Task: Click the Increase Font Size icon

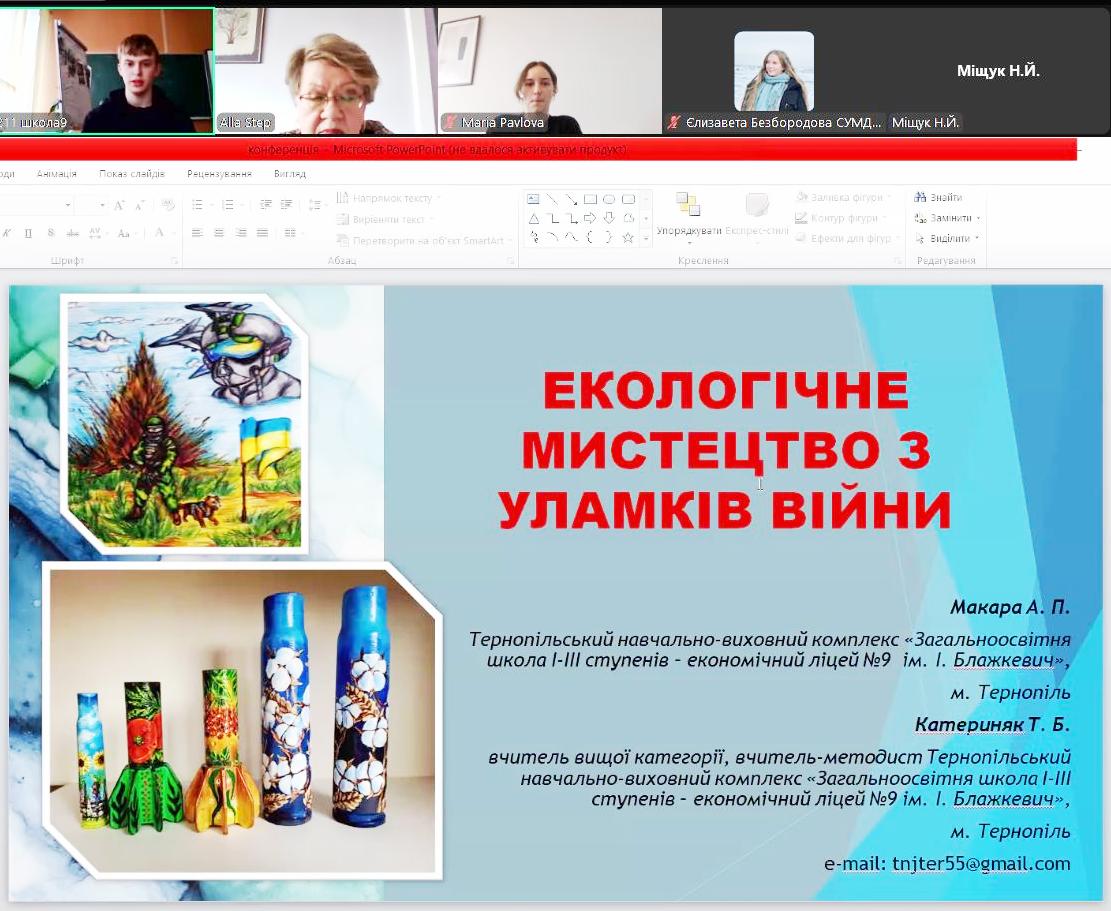Action: click(x=119, y=205)
